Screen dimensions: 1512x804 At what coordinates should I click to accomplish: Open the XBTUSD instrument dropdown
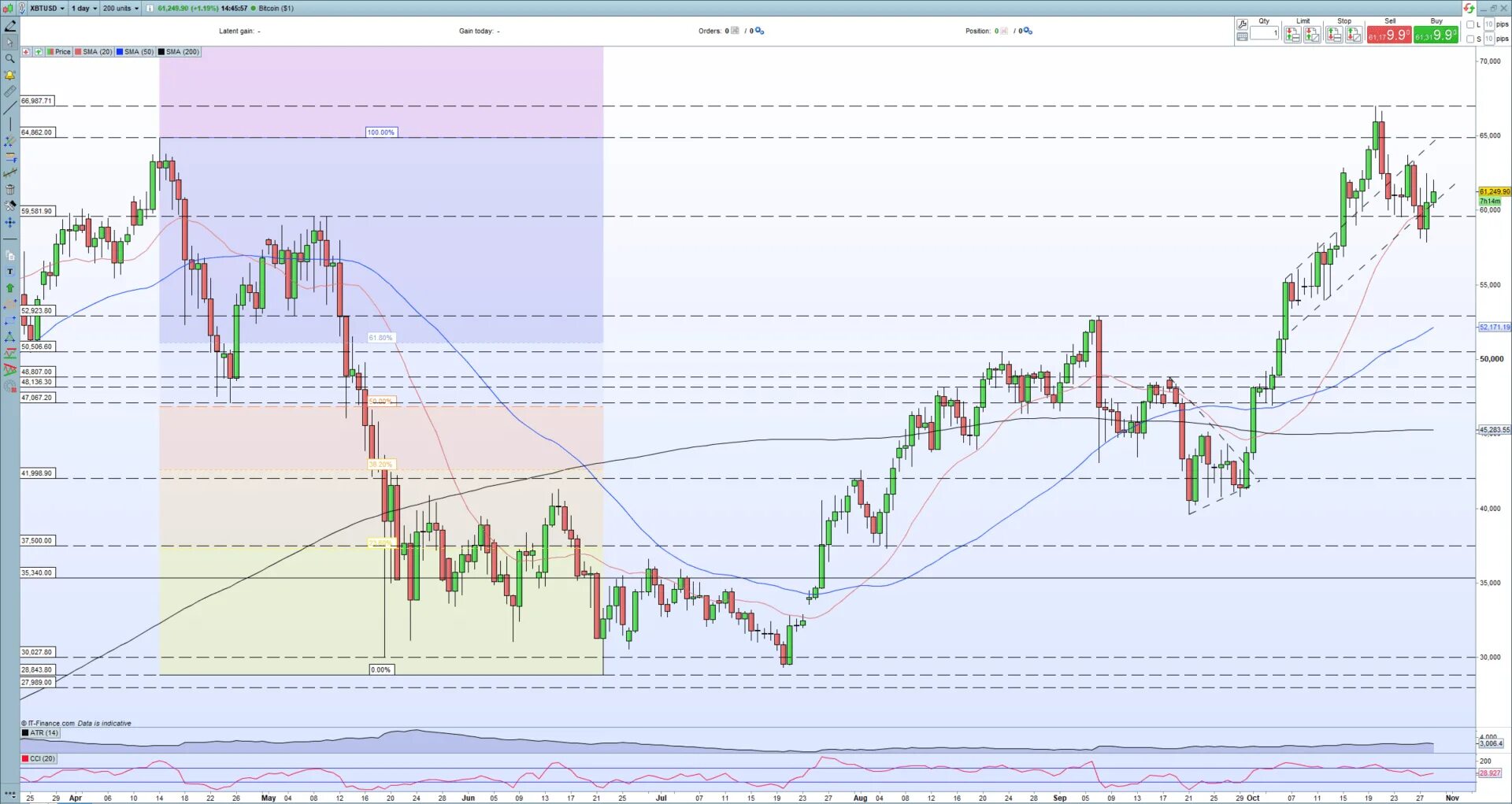46,8
